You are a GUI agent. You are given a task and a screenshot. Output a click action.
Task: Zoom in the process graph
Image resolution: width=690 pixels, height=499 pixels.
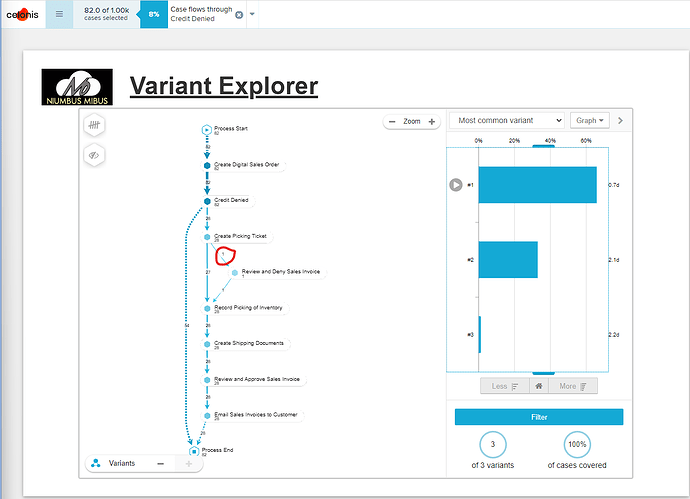[x=432, y=121]
